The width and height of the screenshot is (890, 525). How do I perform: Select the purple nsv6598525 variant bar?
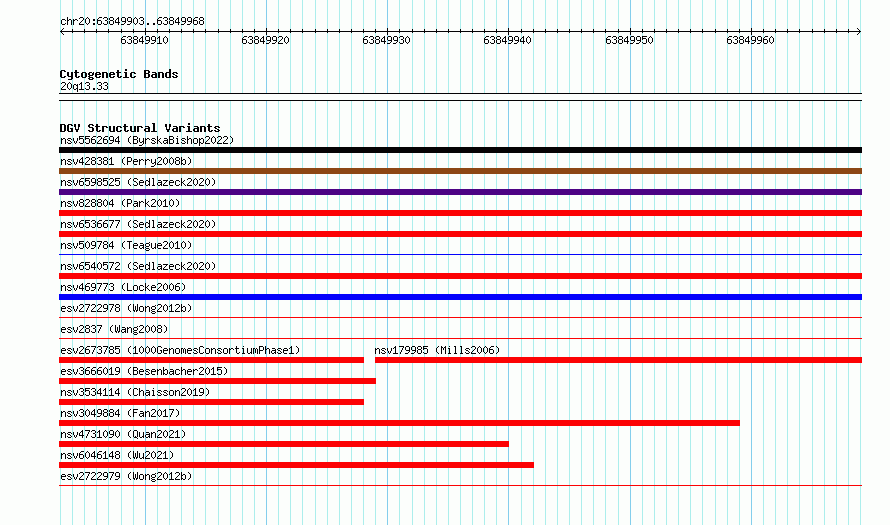(x=460, y=192)
